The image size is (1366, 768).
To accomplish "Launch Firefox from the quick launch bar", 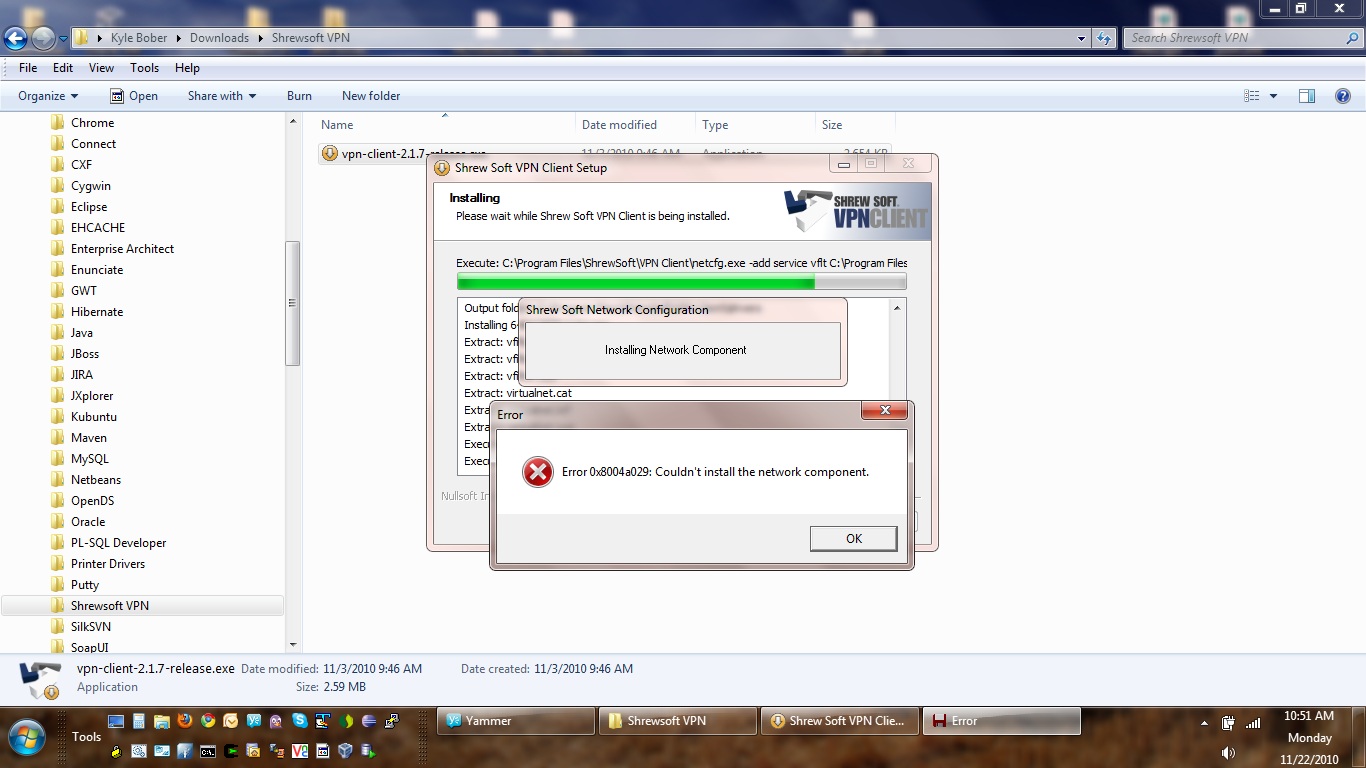I will pos(185,720).
